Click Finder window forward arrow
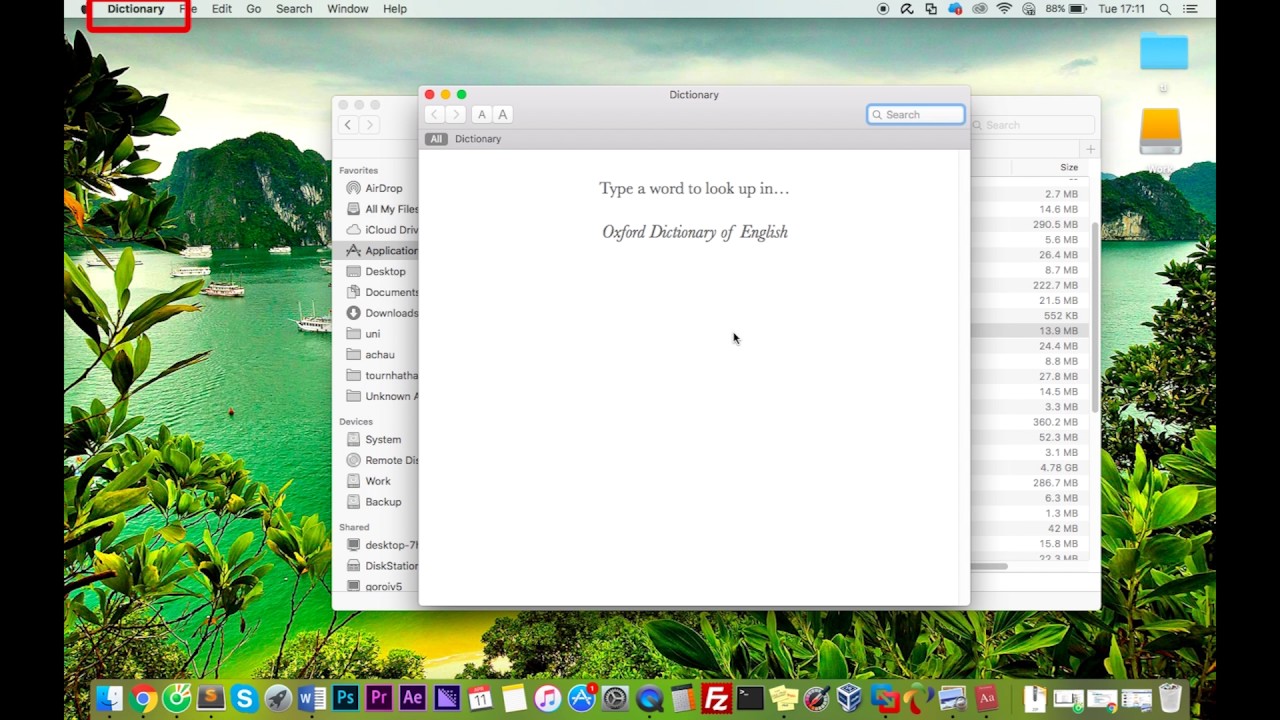 click(369, 125)
